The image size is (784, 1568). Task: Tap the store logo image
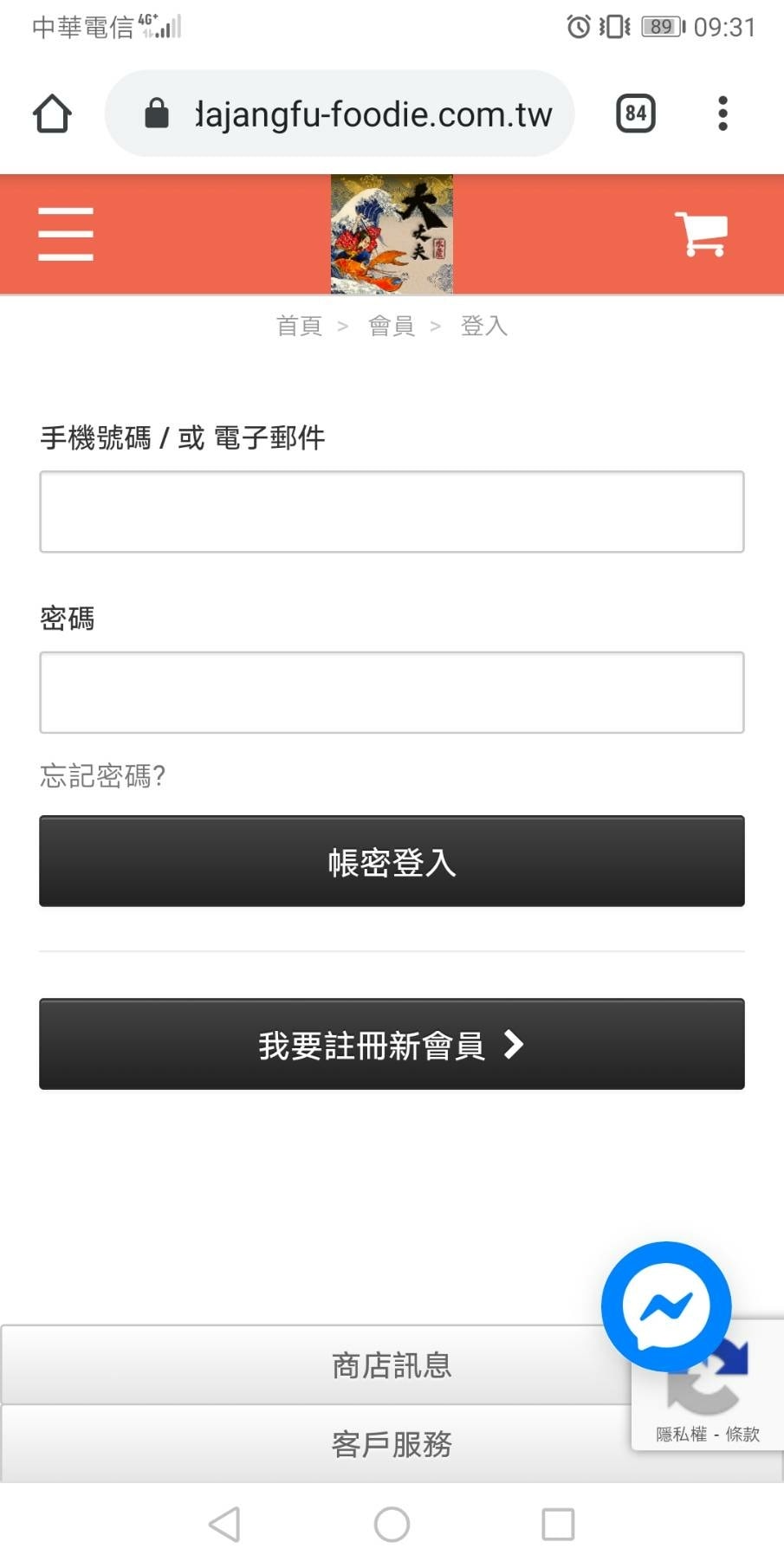(392, 234)
